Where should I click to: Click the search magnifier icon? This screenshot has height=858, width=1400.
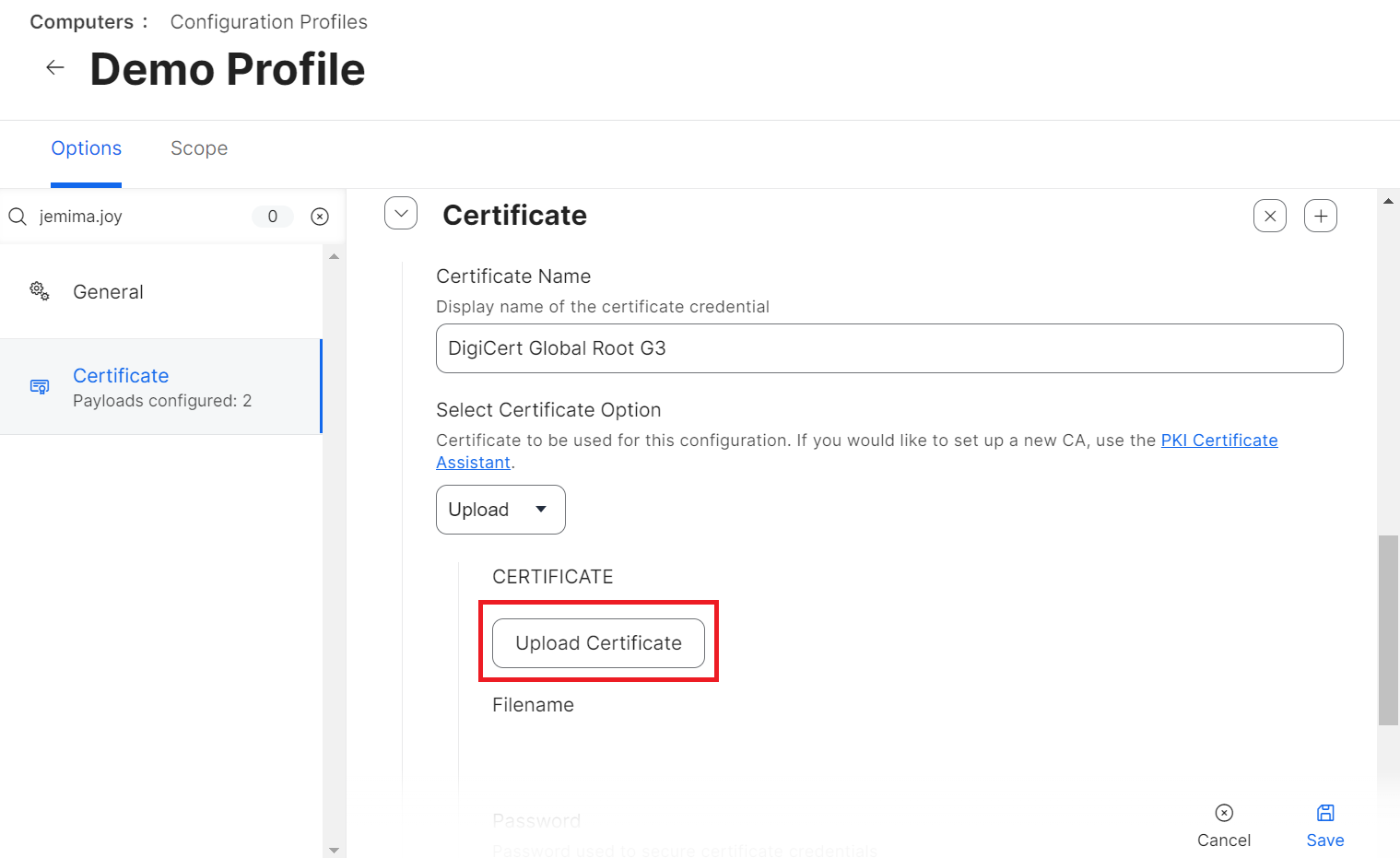click(18, 217)
